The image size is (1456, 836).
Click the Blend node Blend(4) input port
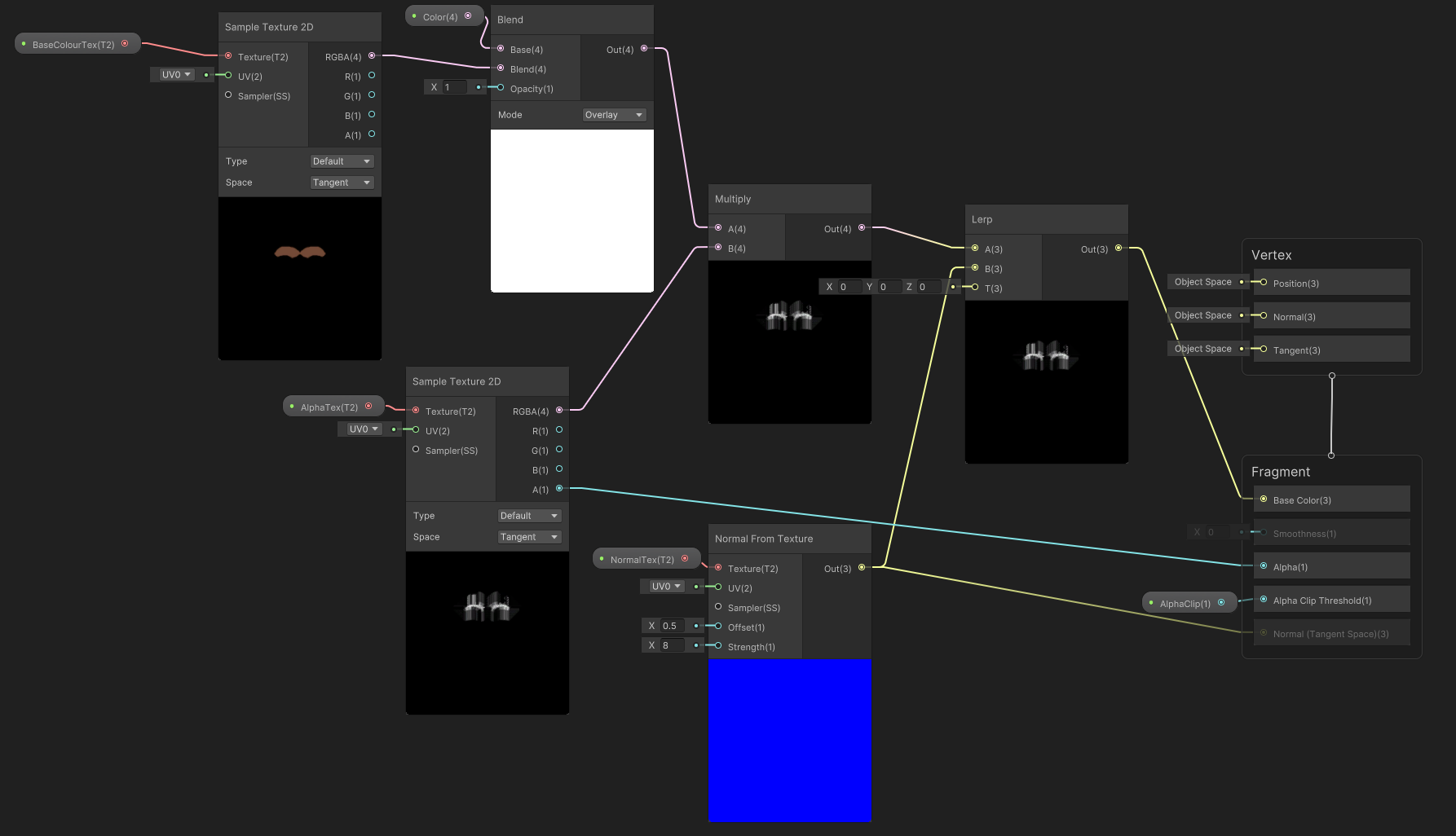point(501,68)
